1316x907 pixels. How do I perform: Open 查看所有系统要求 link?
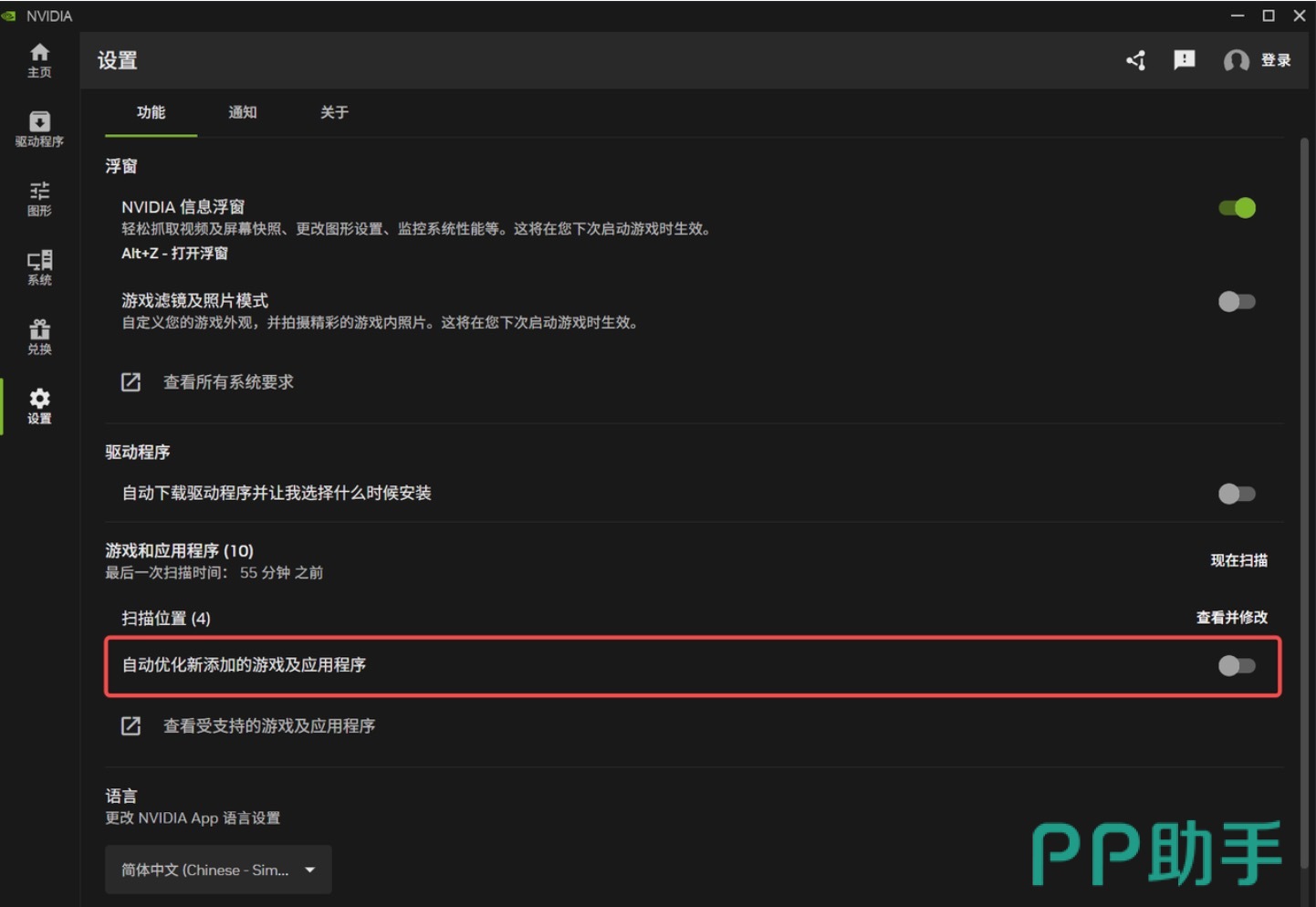pos(228,382)
